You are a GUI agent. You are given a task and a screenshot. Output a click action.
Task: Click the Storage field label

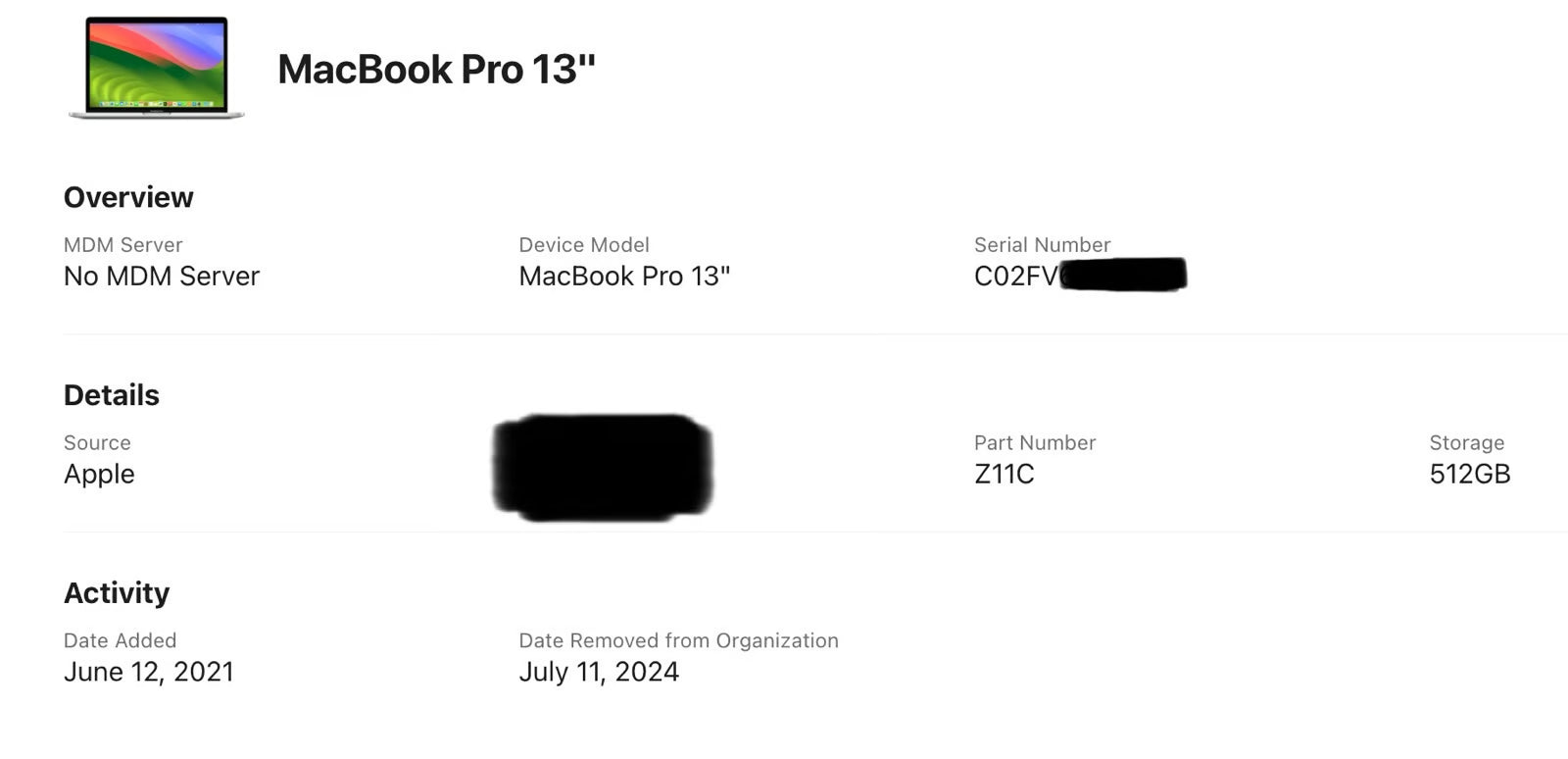(1468, 442)
